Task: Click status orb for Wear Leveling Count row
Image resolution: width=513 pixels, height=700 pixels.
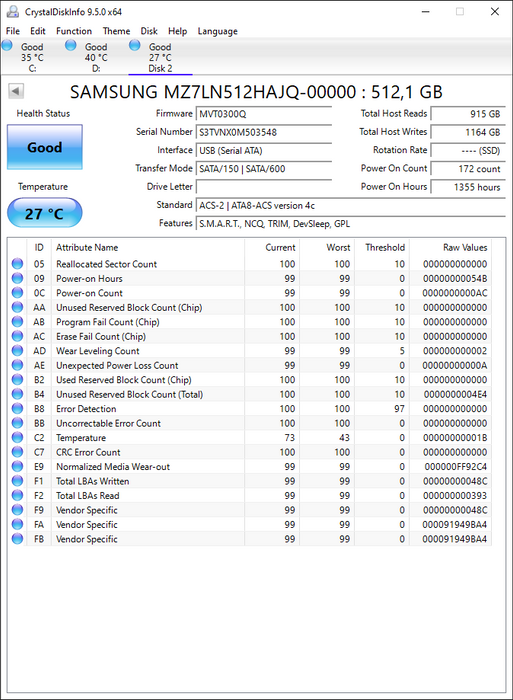Action: (17, 351)
